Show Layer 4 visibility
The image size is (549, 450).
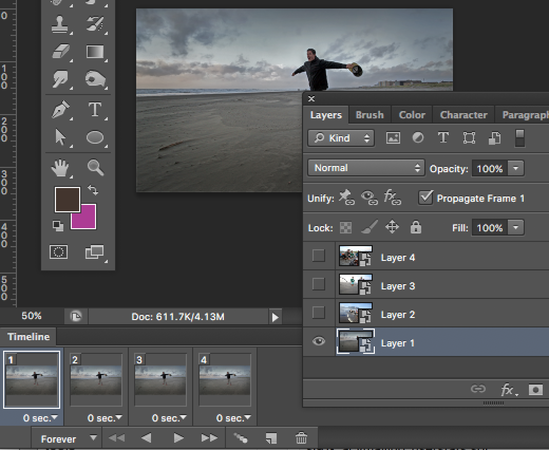[x=318, y=256]
